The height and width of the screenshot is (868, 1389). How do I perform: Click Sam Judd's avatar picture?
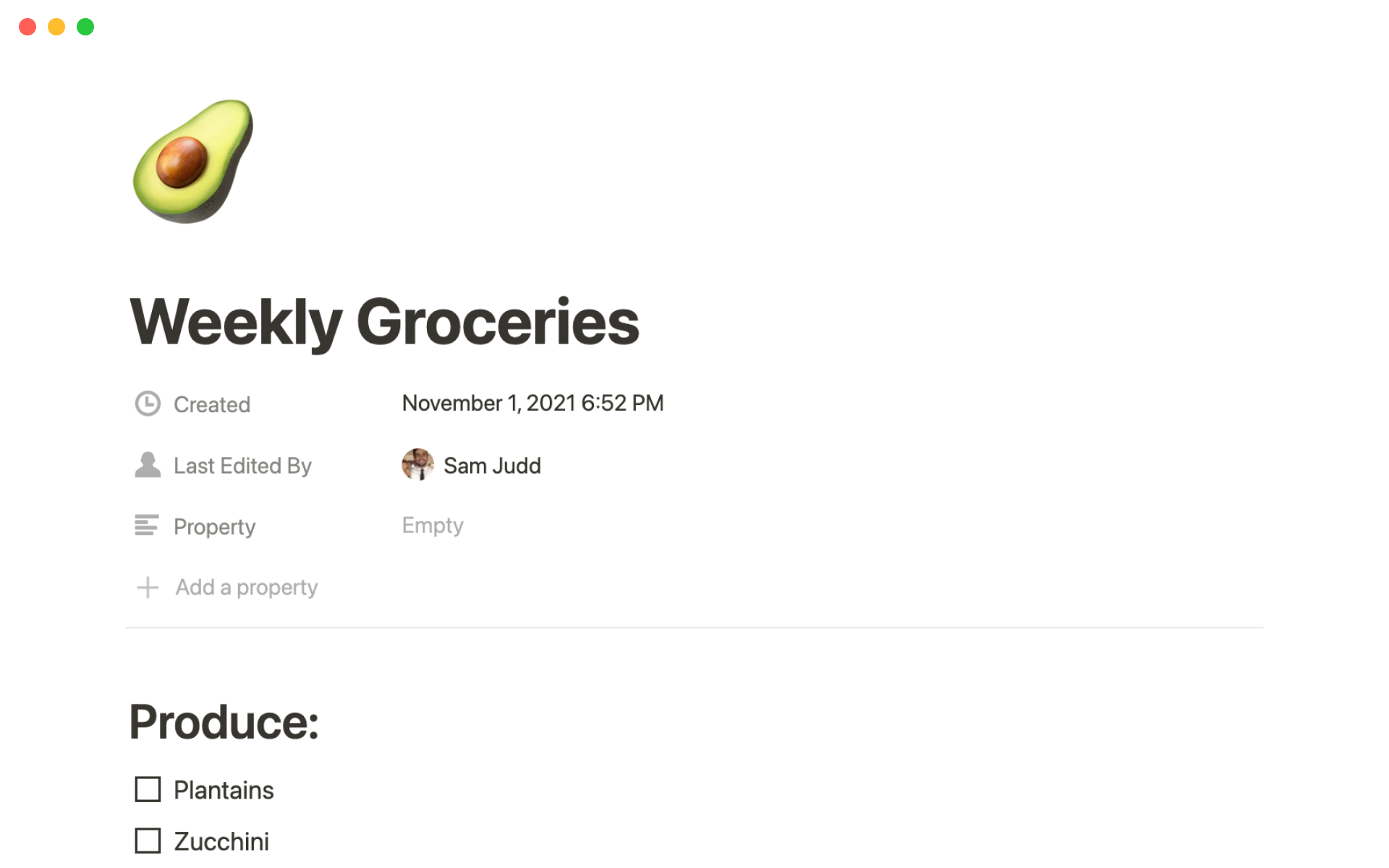click(x=417, y=465)
